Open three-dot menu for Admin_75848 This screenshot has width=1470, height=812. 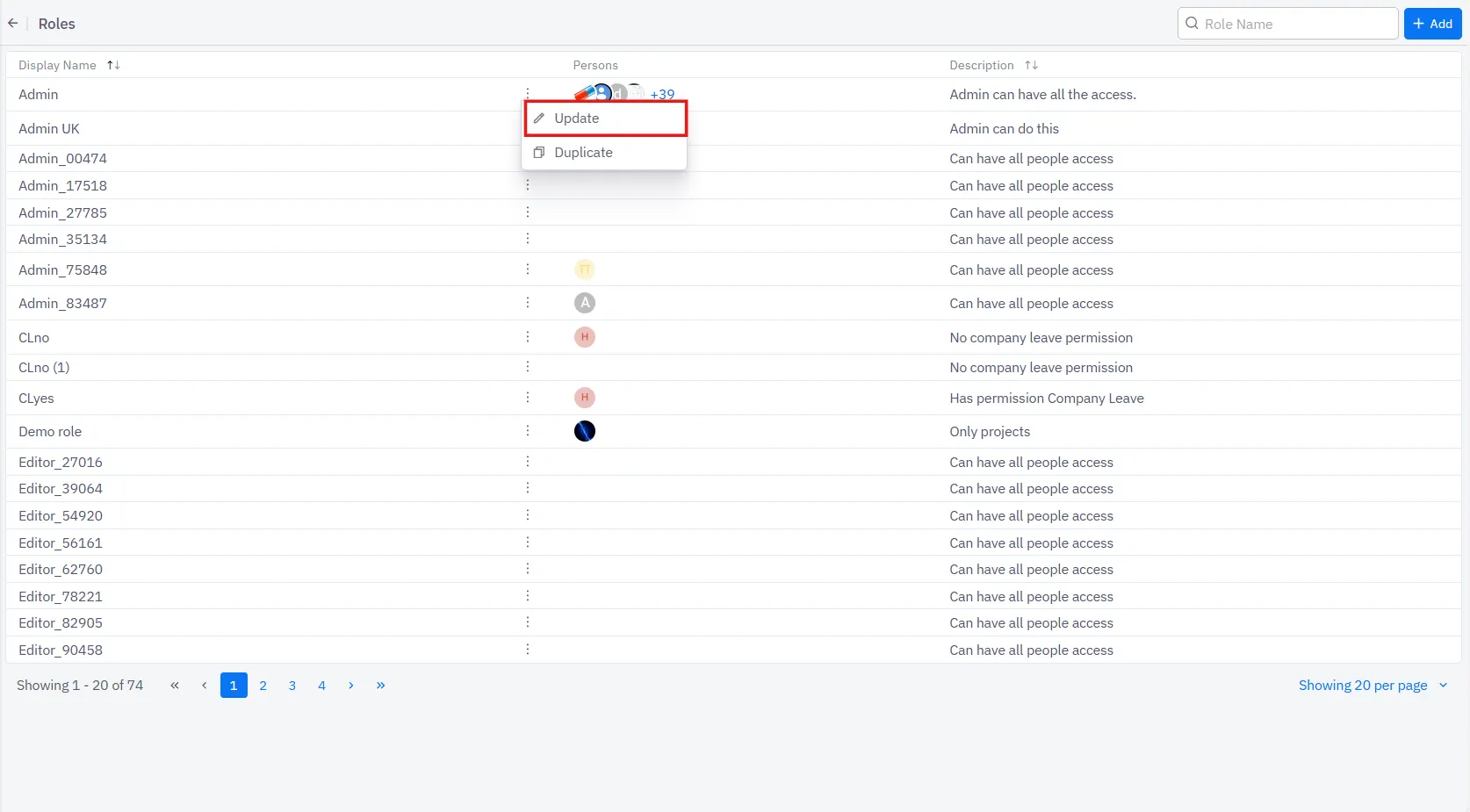coord(528,269)
